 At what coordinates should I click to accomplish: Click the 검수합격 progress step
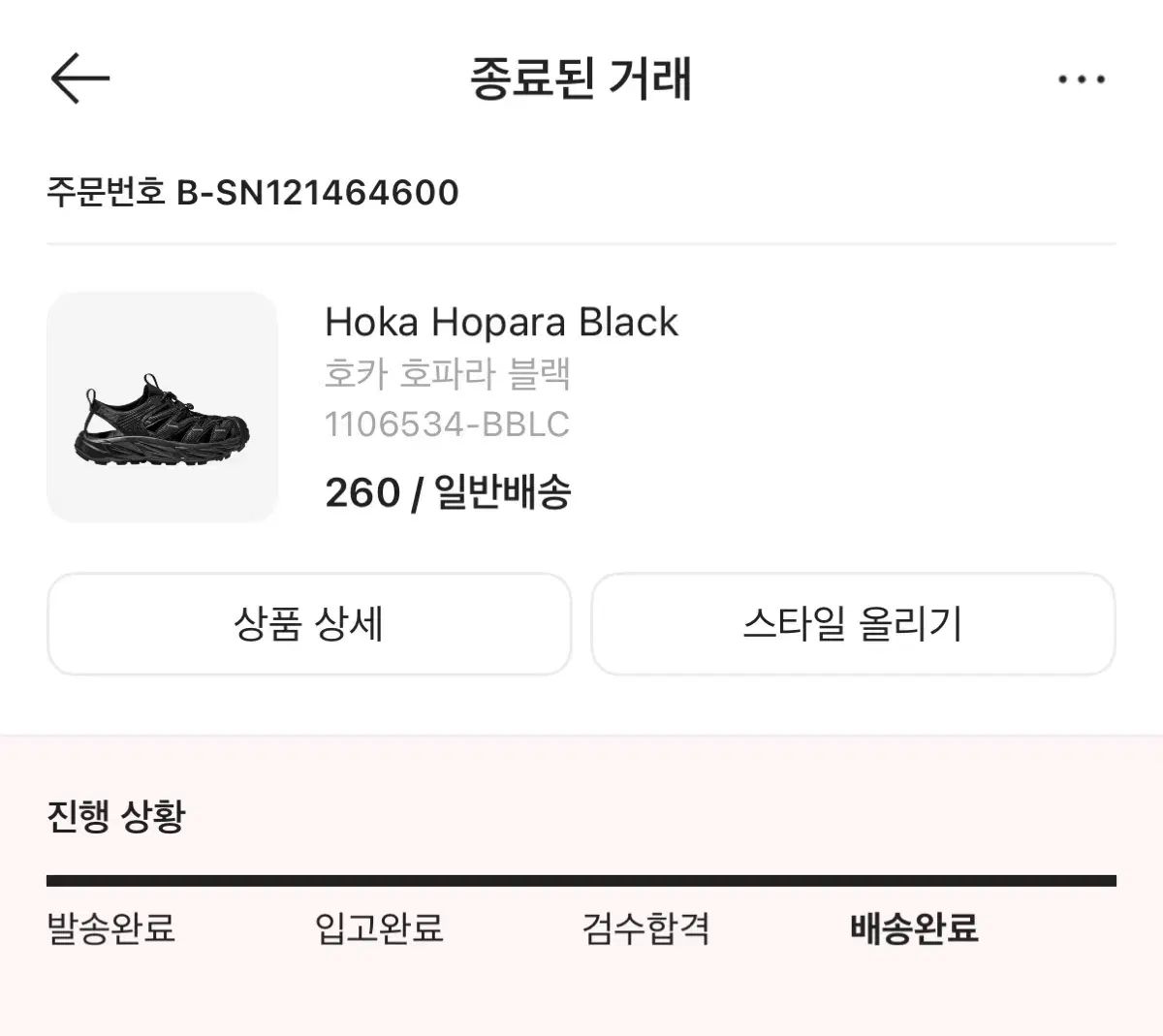click(649, 929)
